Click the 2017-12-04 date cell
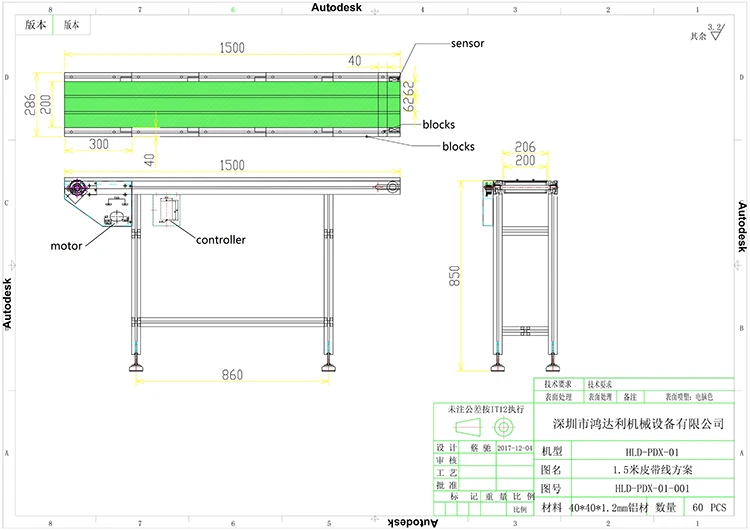 pos(510,450)
